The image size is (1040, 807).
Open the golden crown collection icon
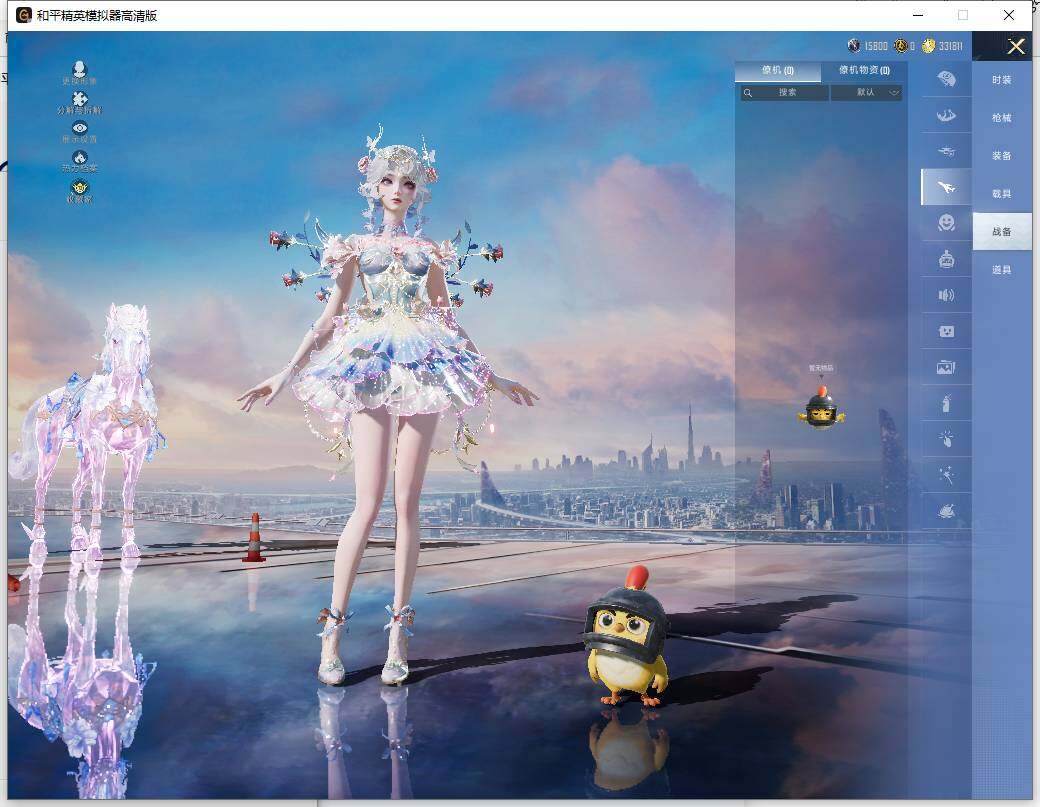[80, 187]
